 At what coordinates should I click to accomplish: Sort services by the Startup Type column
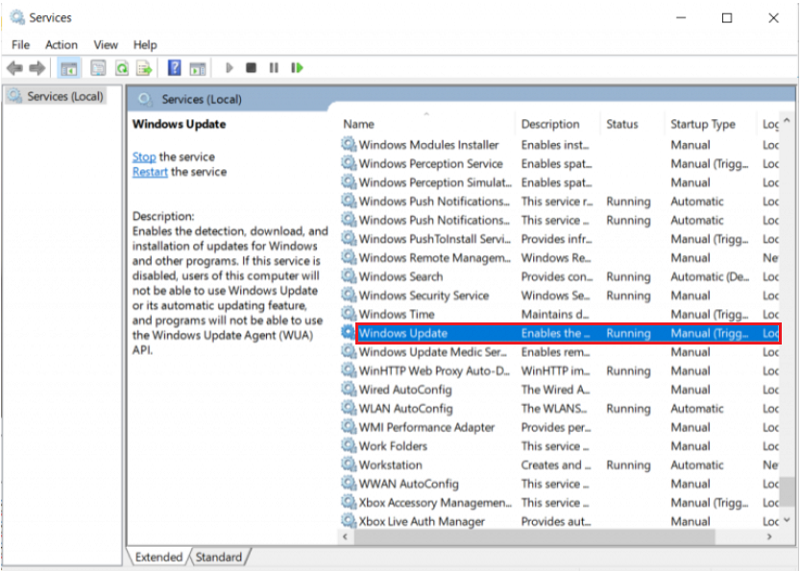coord(703,124)
